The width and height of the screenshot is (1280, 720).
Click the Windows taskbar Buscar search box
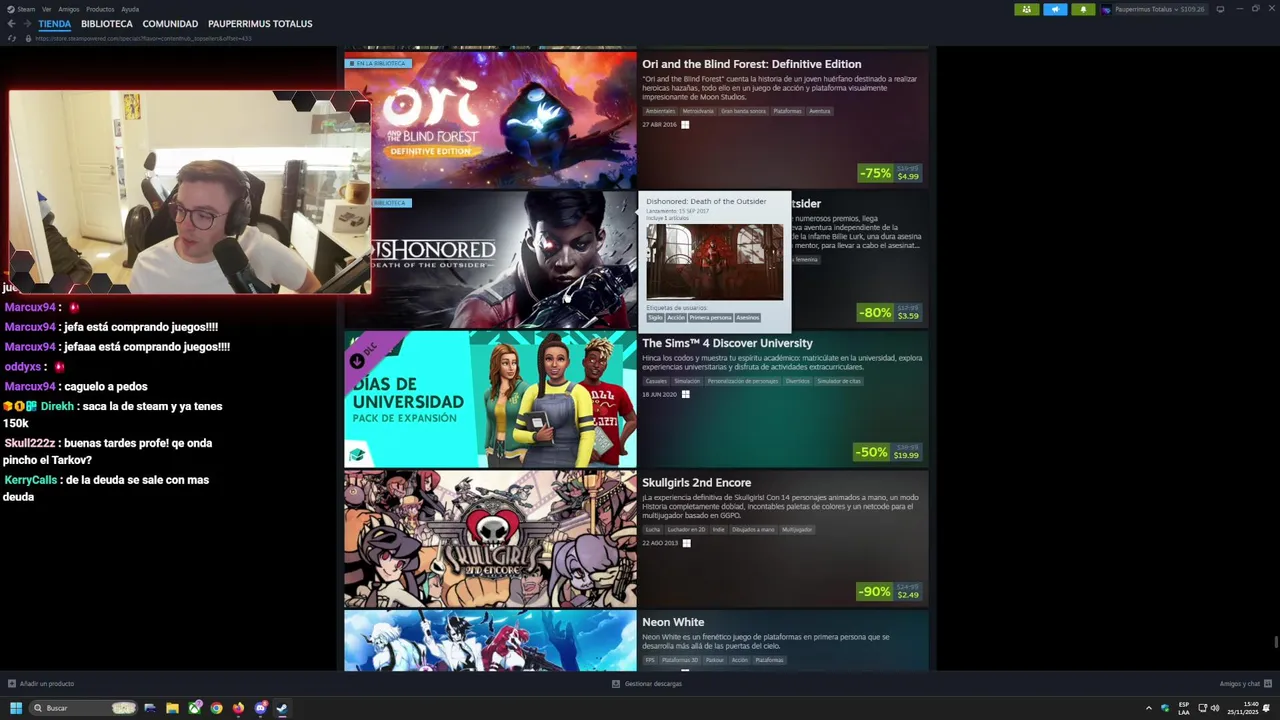click(x=83, y=708)
